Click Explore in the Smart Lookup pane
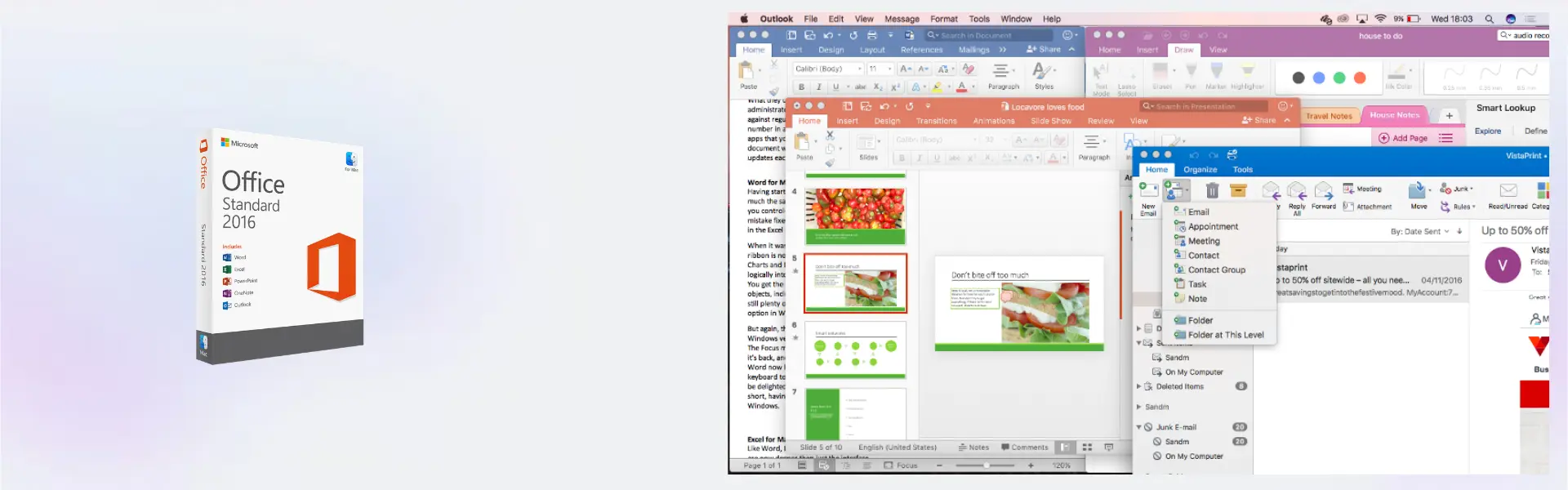 [1487, 131]
